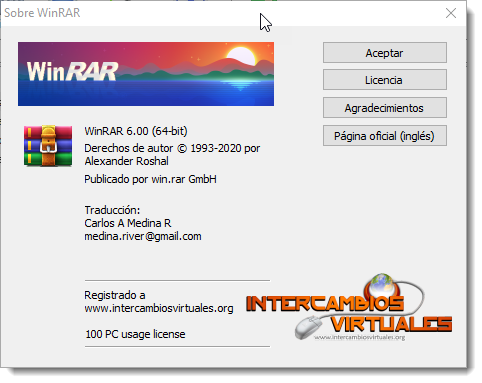Screen dimensions: 482x383
Task: Click the 'Traducción:' label
Action: pos(112,210)
